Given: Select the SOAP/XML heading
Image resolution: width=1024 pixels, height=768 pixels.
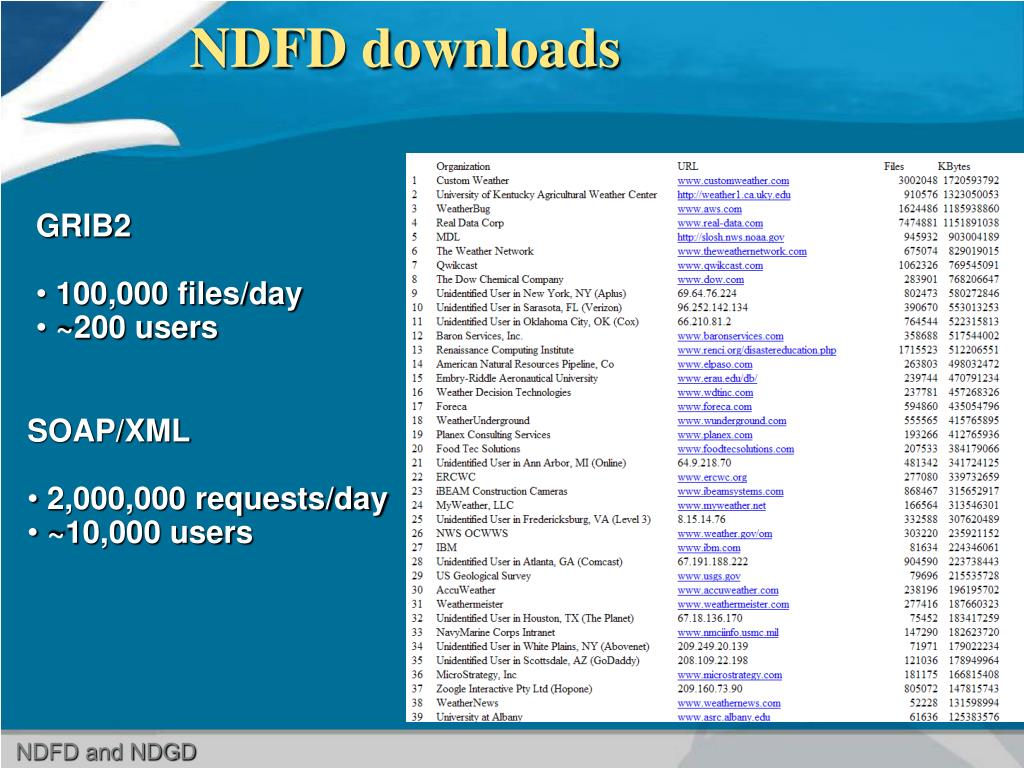Looking at the screenshot, I should pyautogui.click(x=108, y=431).
